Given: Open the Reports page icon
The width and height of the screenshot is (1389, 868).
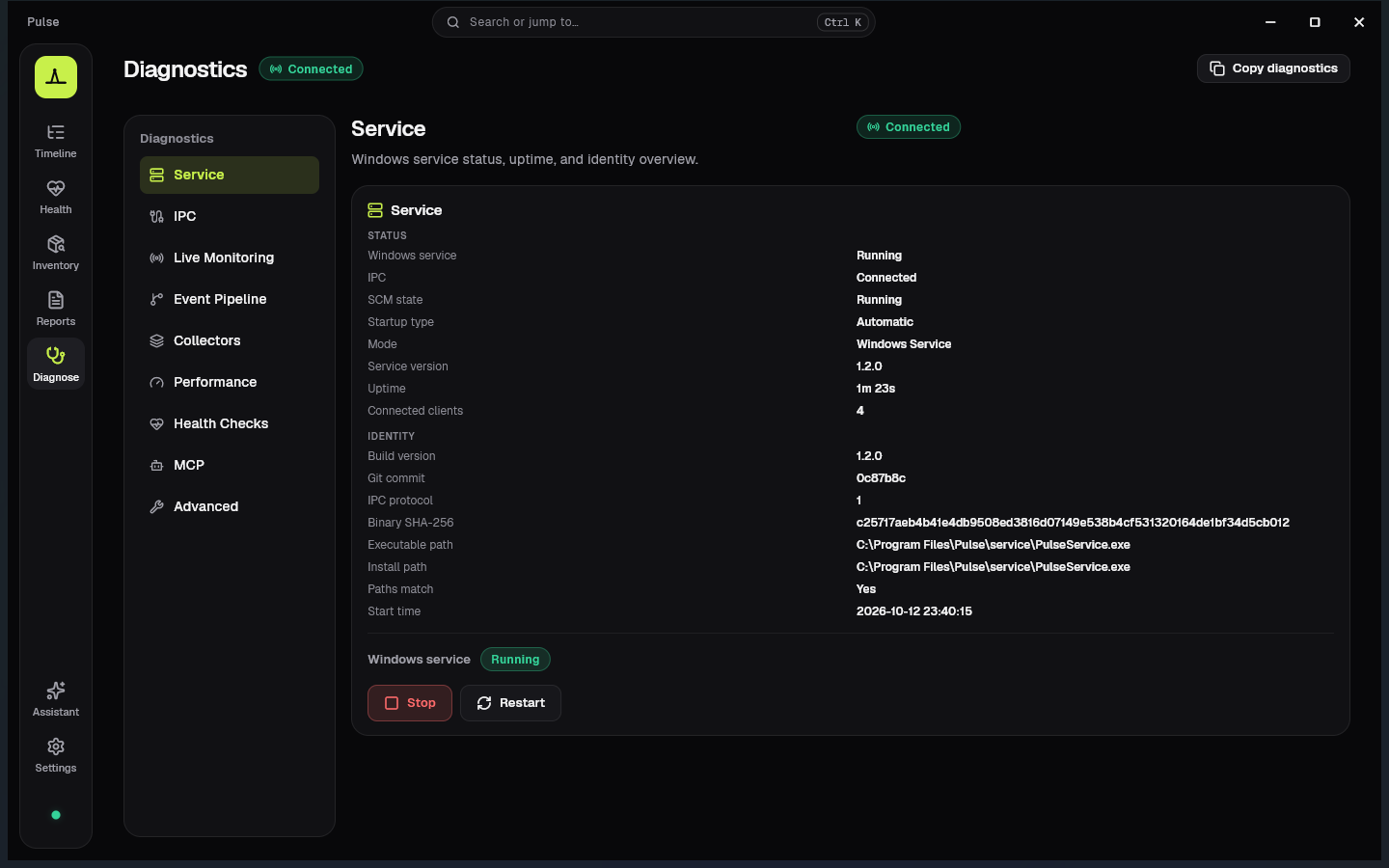Looking at the screenshot, I should [56, 300].
